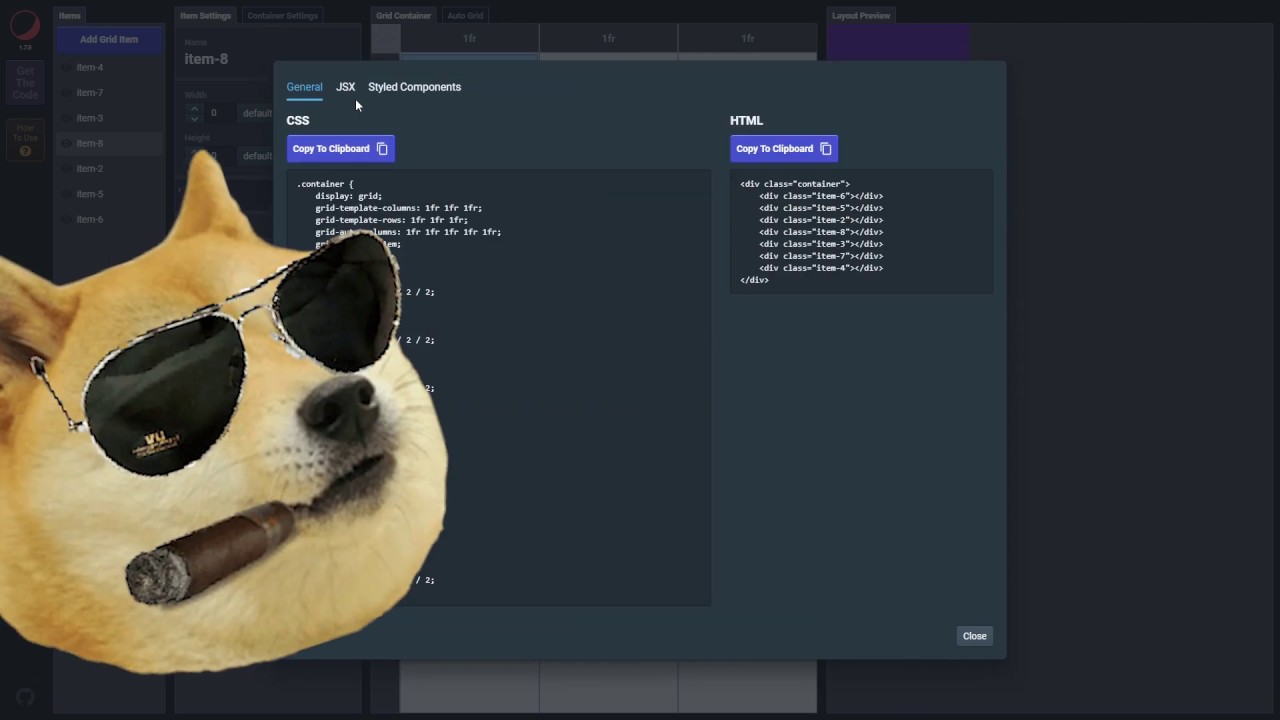Toggle visibility eye for item-5
The image size is (1280, 720).
click(x=66, y=194)
